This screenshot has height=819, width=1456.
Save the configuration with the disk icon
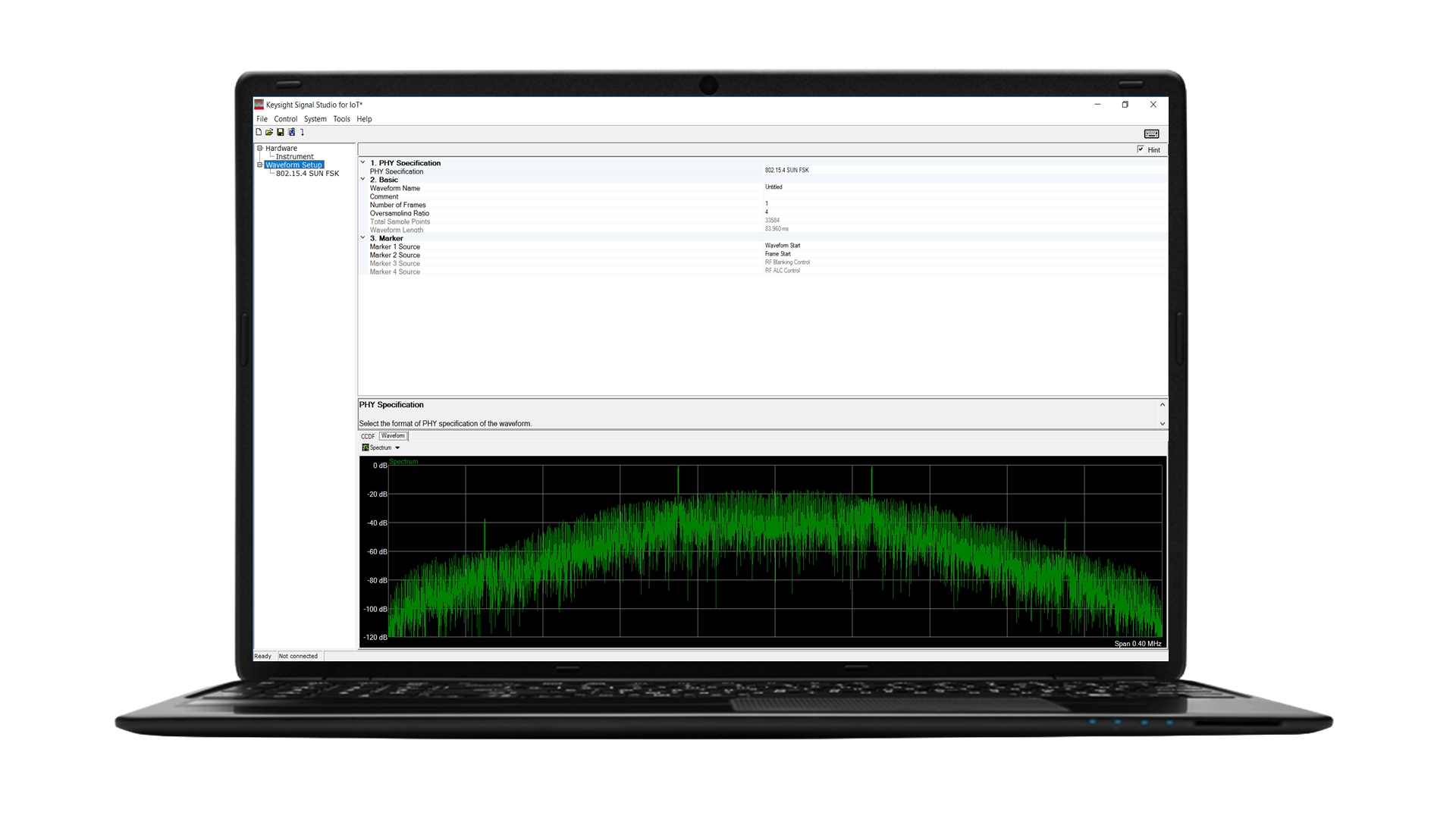click(x=281, y=132)
